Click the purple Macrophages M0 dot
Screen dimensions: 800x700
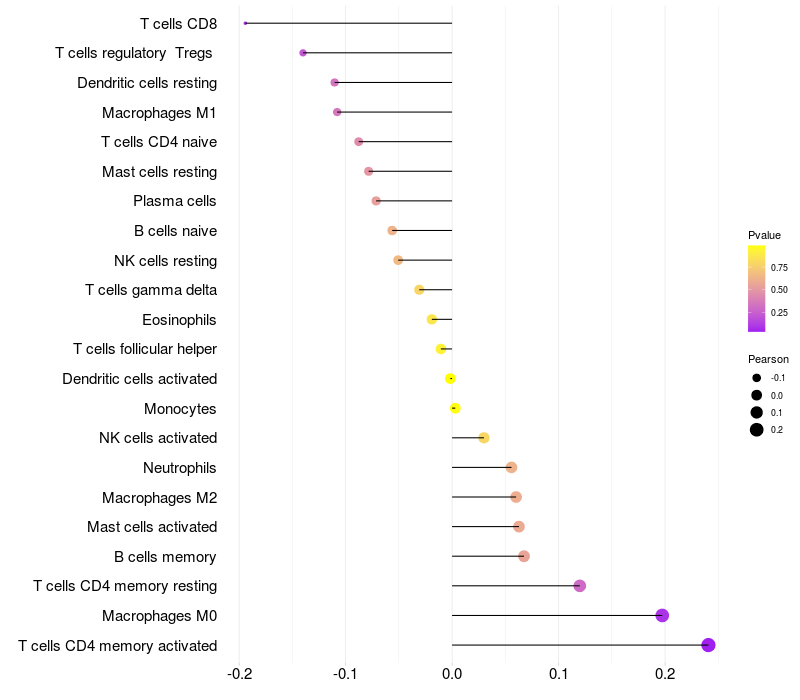click(662, 615)
